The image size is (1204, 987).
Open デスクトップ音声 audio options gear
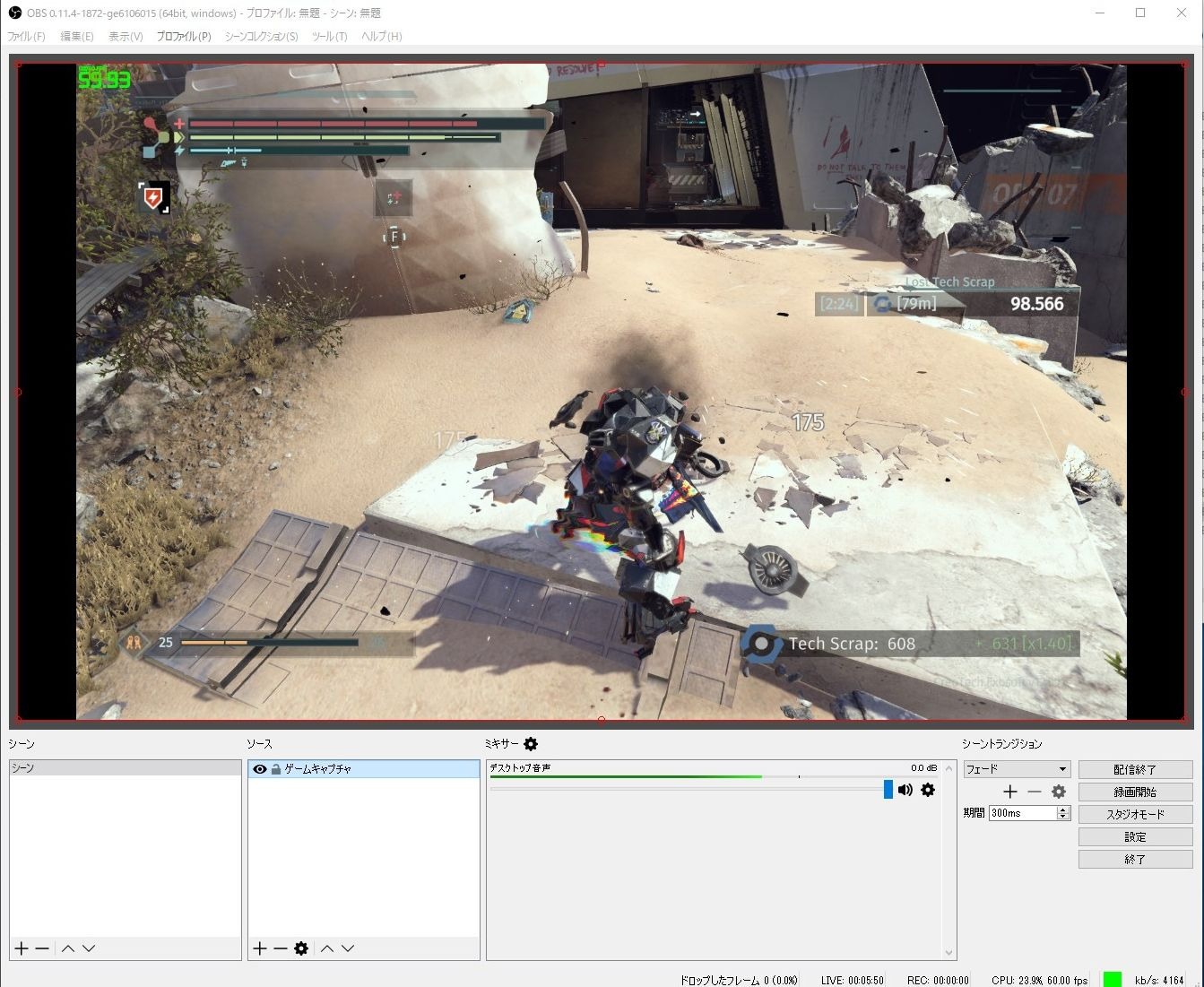[928, 790]
